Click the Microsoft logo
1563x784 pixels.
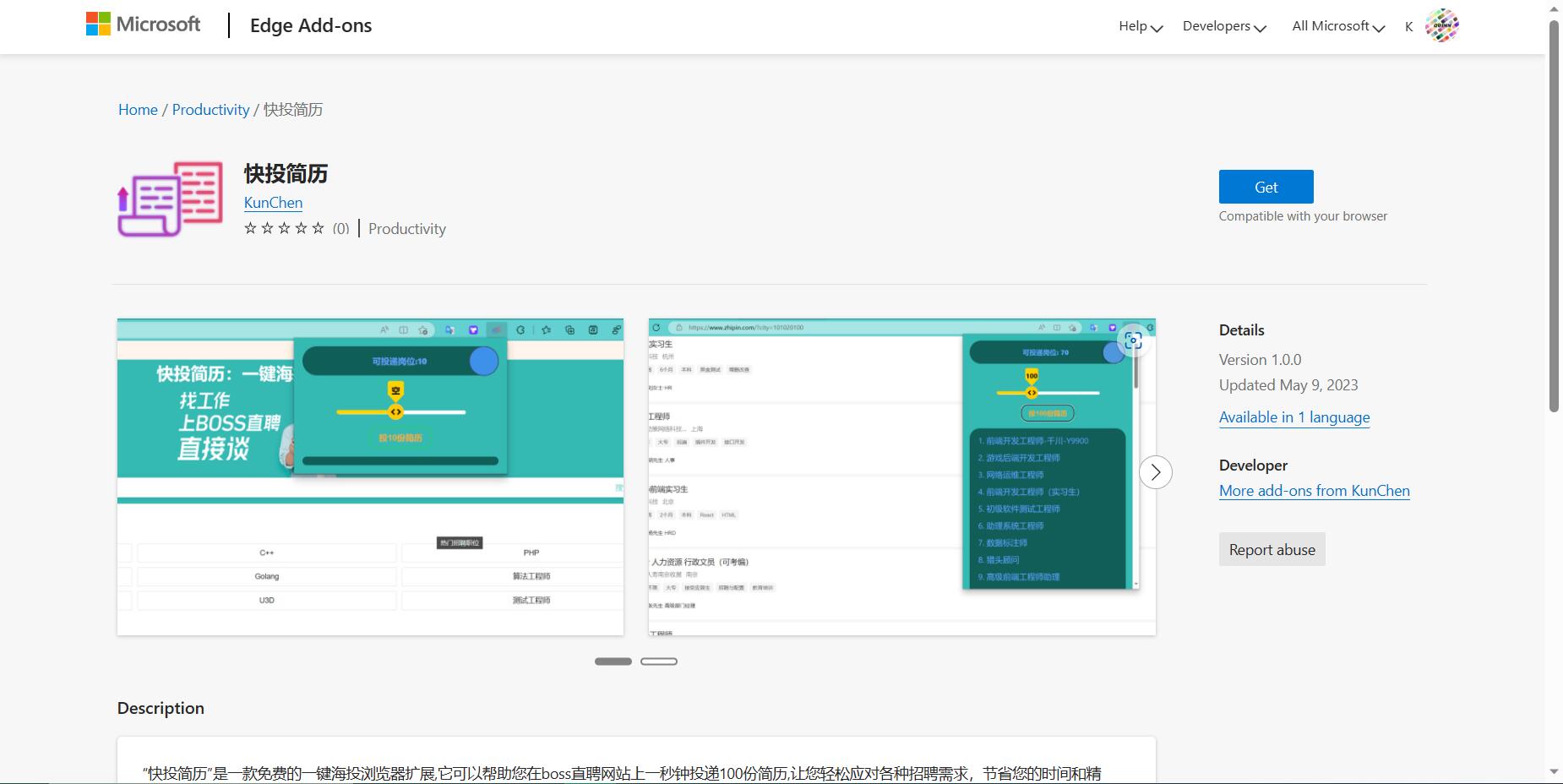[x=143, y=24]
